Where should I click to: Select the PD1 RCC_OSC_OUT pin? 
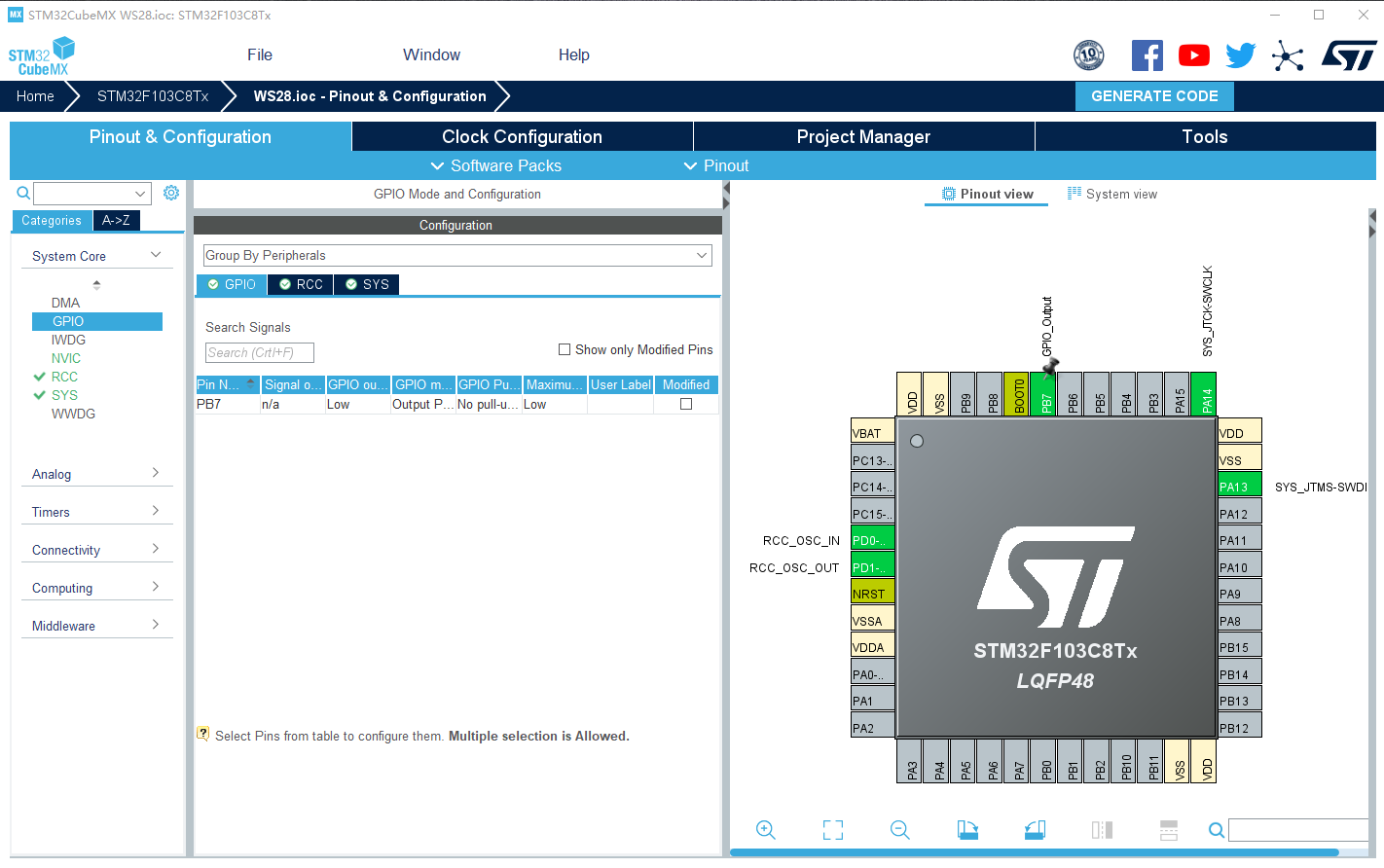tap(872, 565)
